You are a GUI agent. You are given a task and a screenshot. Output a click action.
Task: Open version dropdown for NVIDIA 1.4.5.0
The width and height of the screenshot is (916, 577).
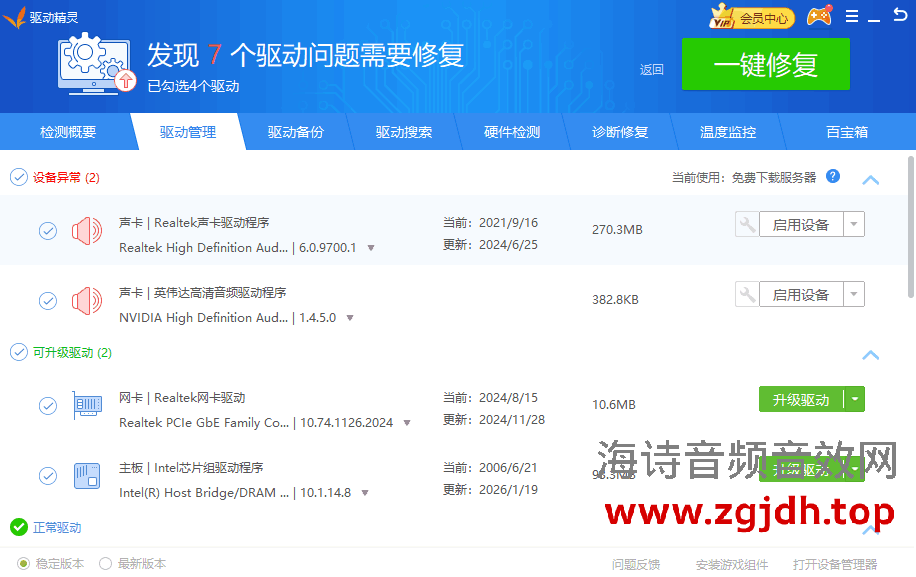click(x=350, y=318)
